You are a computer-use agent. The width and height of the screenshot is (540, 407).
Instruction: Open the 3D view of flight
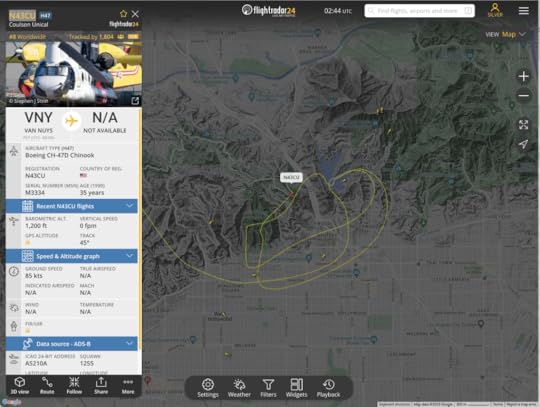(x=20, y=386)
